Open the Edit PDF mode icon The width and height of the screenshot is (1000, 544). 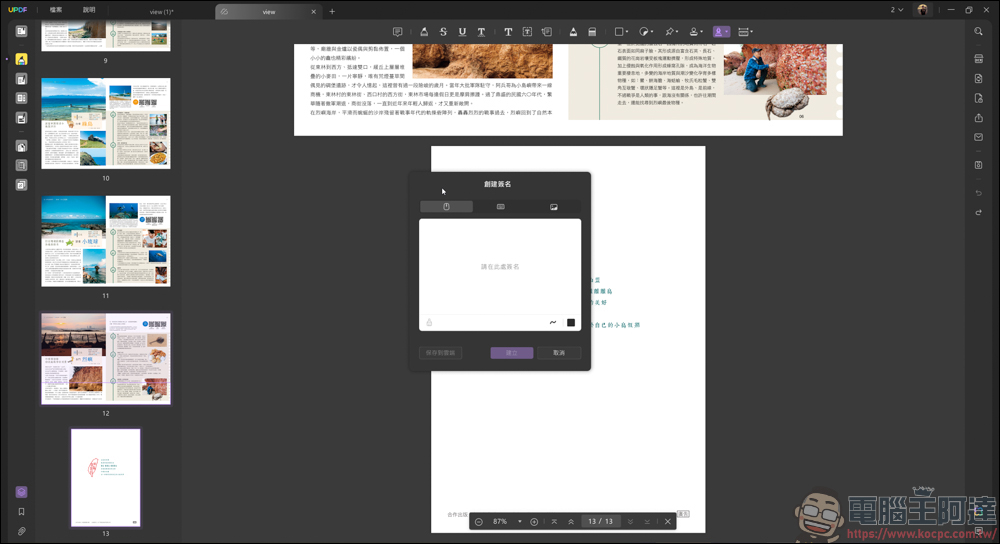click(x=21, y=79)
